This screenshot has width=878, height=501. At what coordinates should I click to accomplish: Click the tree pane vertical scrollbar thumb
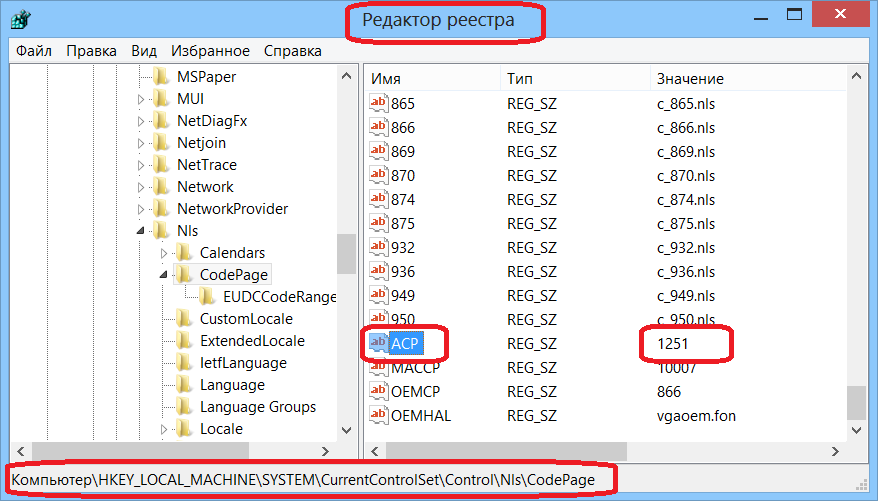click(x=346, y=254)
